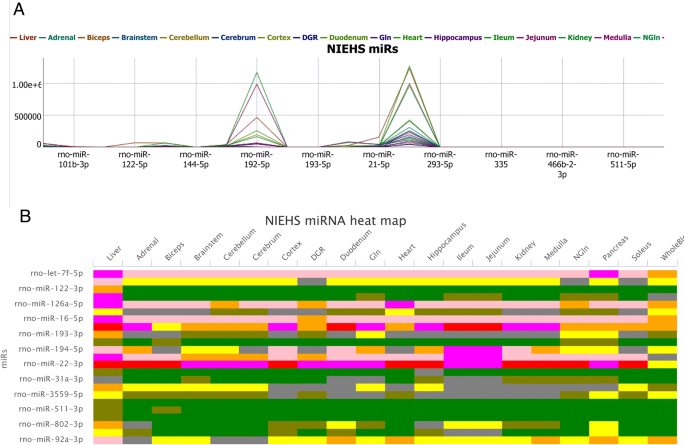
Task: Click olive Biceps cell in rno-miR-511-3p row
Action: coord(166,410)
